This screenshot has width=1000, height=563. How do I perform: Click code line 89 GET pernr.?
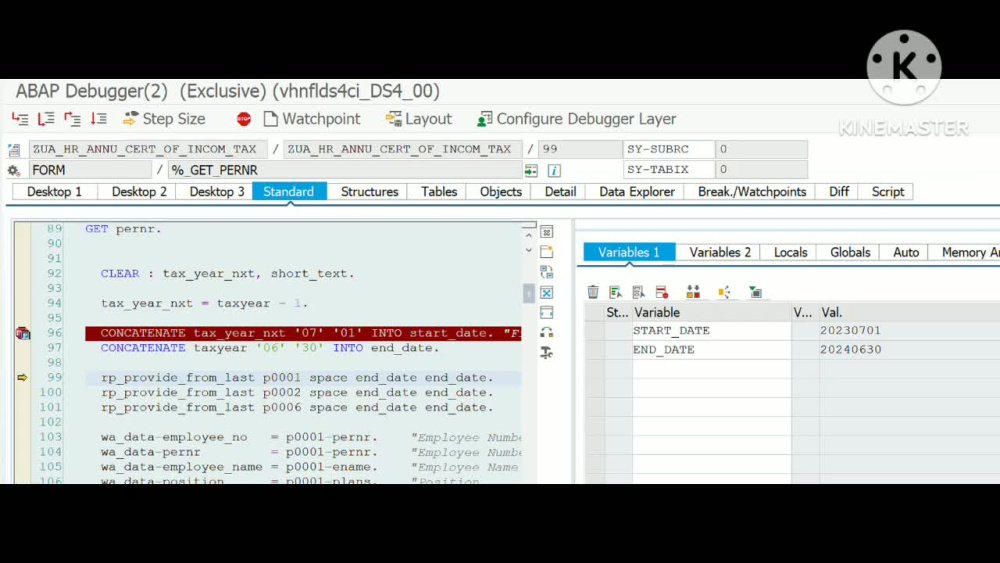coord(124,229)
